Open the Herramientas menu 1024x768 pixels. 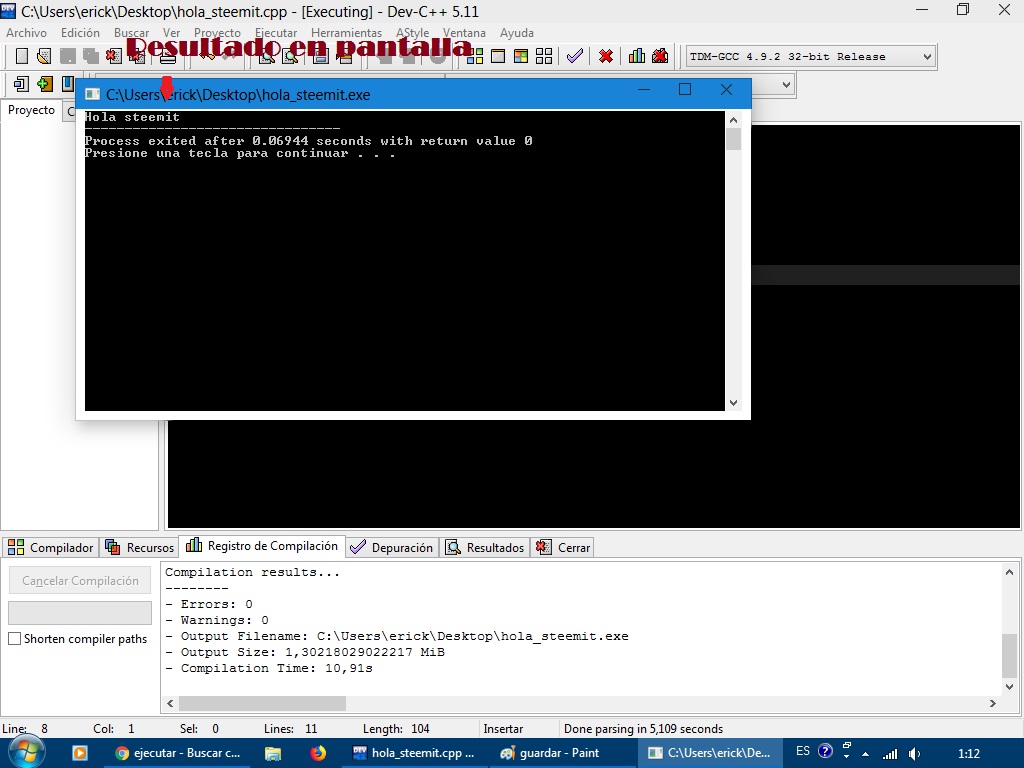346,33
